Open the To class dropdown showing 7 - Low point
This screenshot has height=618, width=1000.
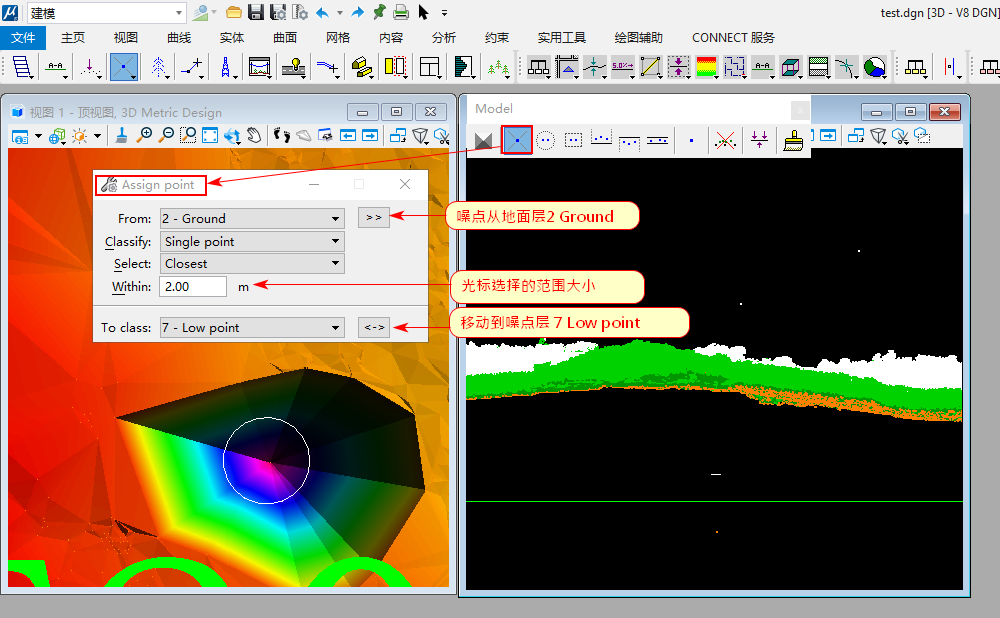(x=251, y=327)
